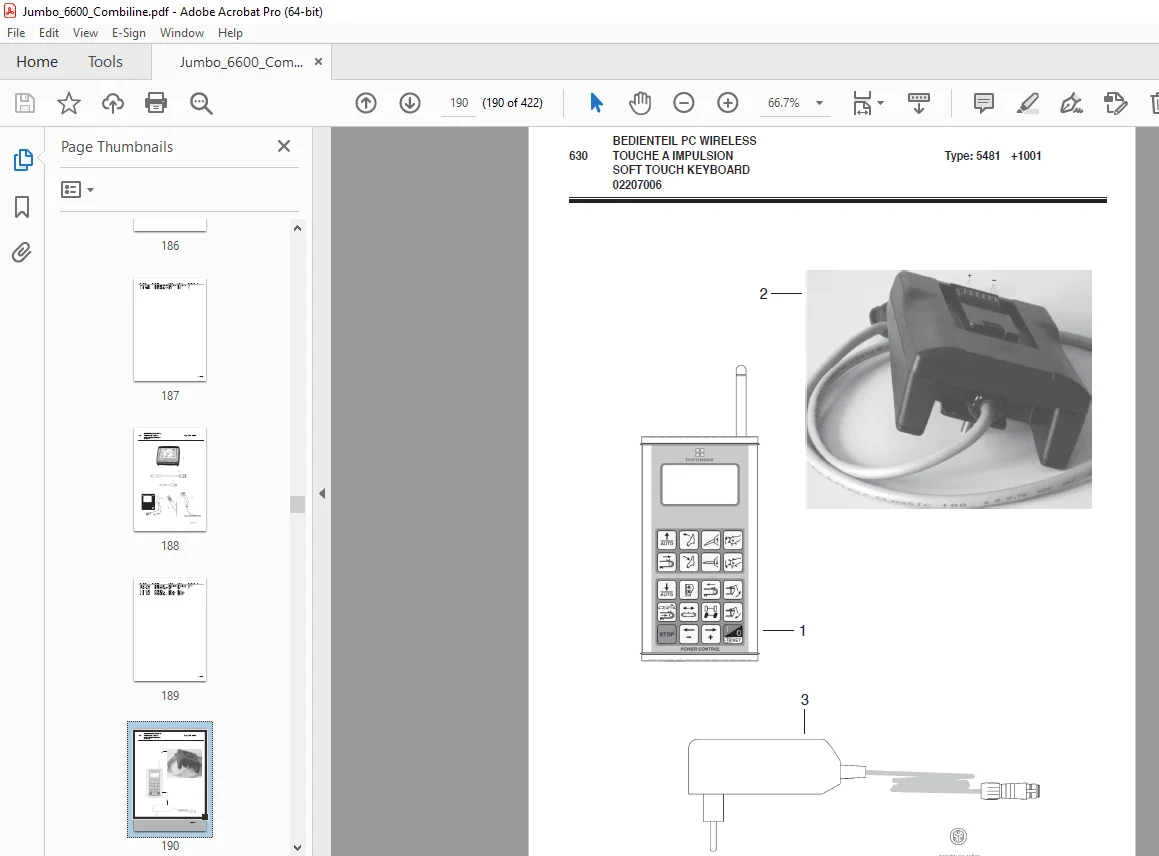Close the Jumbo_6600_Com... document tab
This screenshot has width=1159, height=856.
[x=319, y=61]
